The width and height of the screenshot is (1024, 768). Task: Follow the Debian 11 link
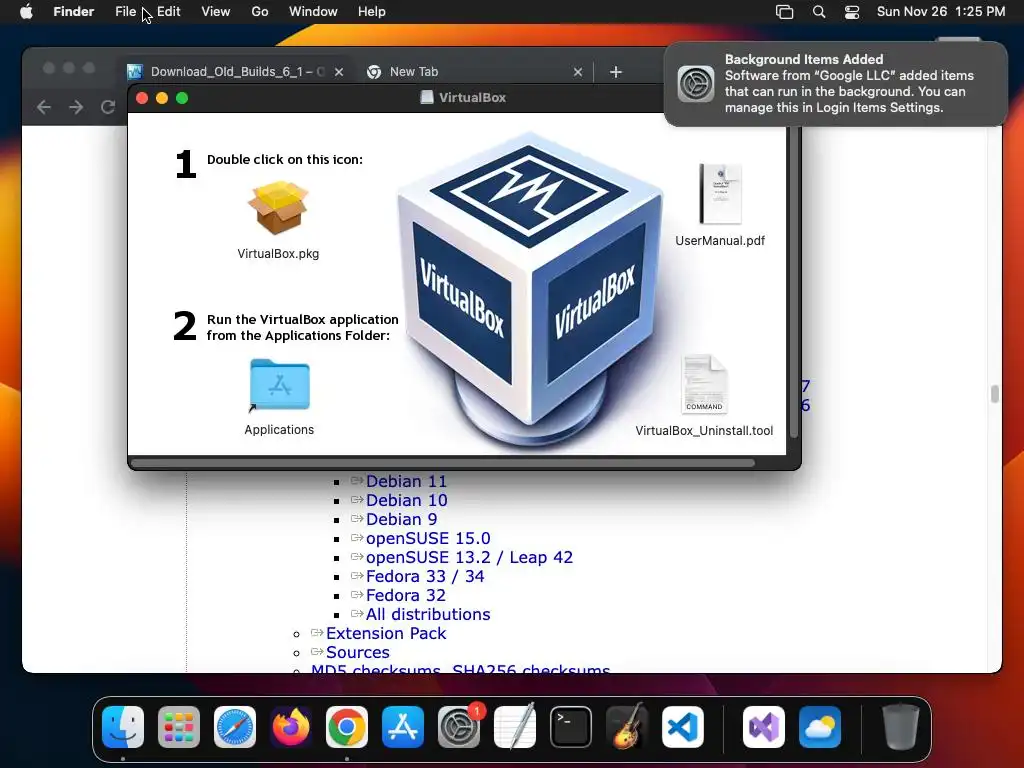(406, 481)
